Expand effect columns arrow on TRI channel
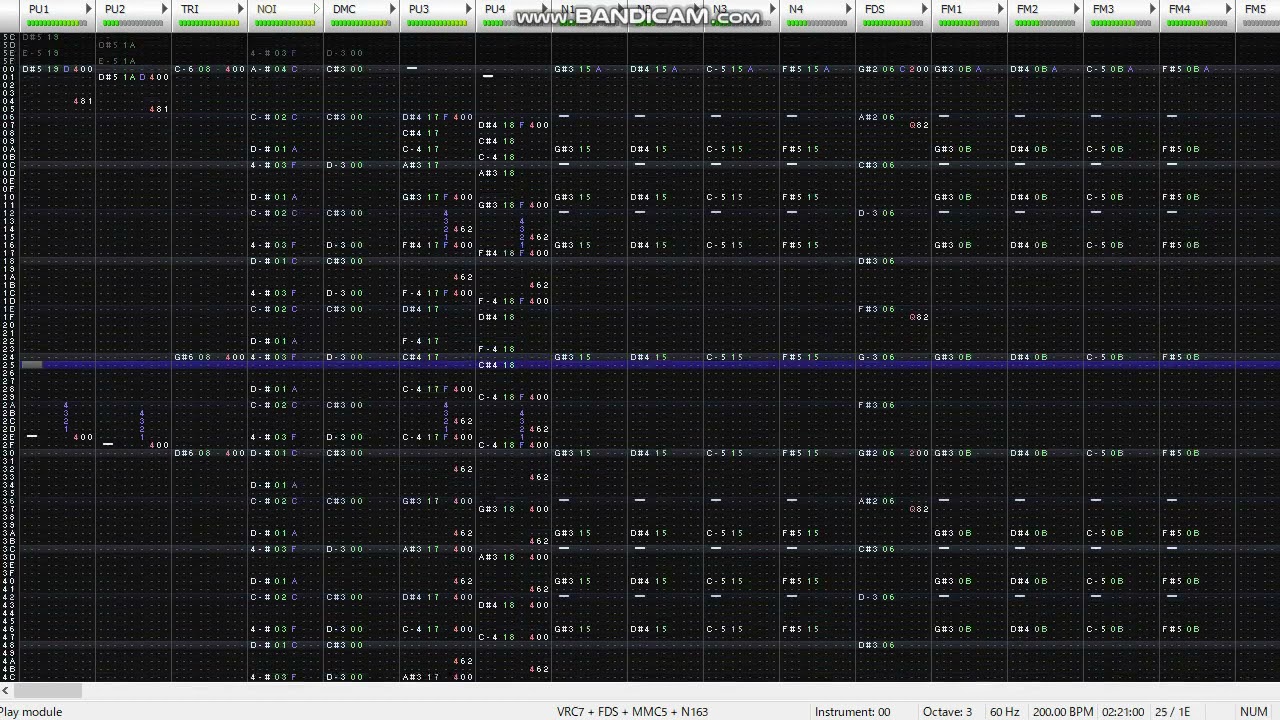Image resolution: width=1280 pixels, height=720 pixels. (241, 9)
